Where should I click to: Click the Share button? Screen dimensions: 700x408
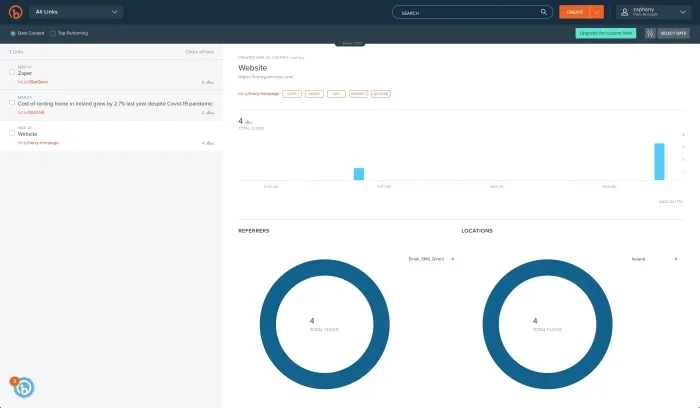coord(314,94)
